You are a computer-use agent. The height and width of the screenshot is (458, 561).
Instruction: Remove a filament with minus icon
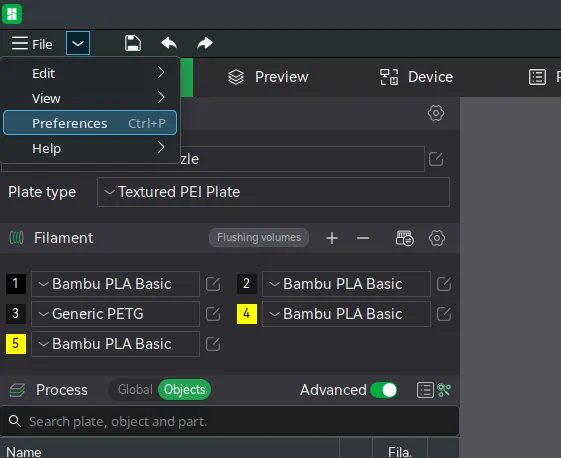click(x=363, y=238)
